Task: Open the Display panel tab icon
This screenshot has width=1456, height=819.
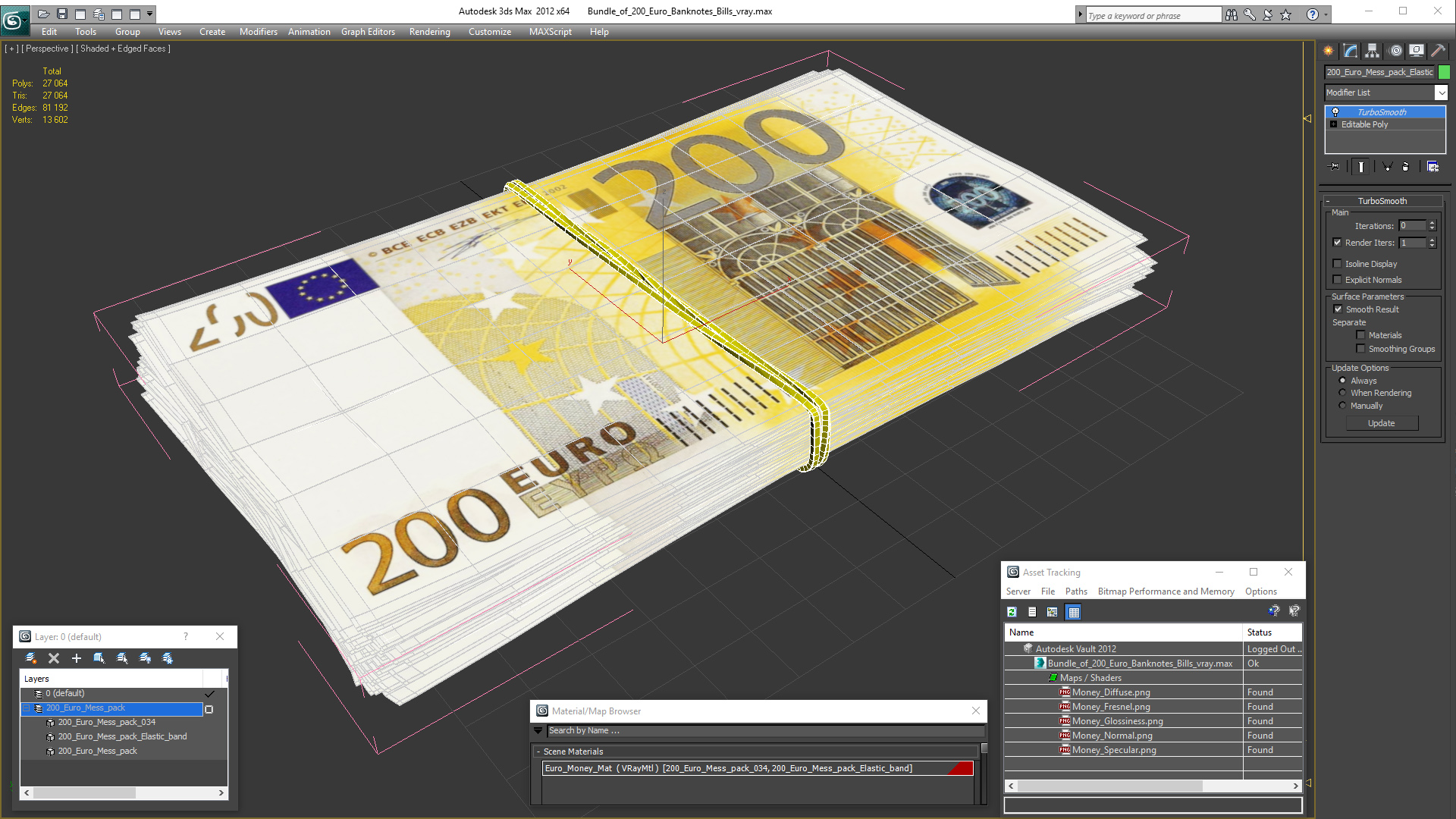Action: tap(1417, 51)
